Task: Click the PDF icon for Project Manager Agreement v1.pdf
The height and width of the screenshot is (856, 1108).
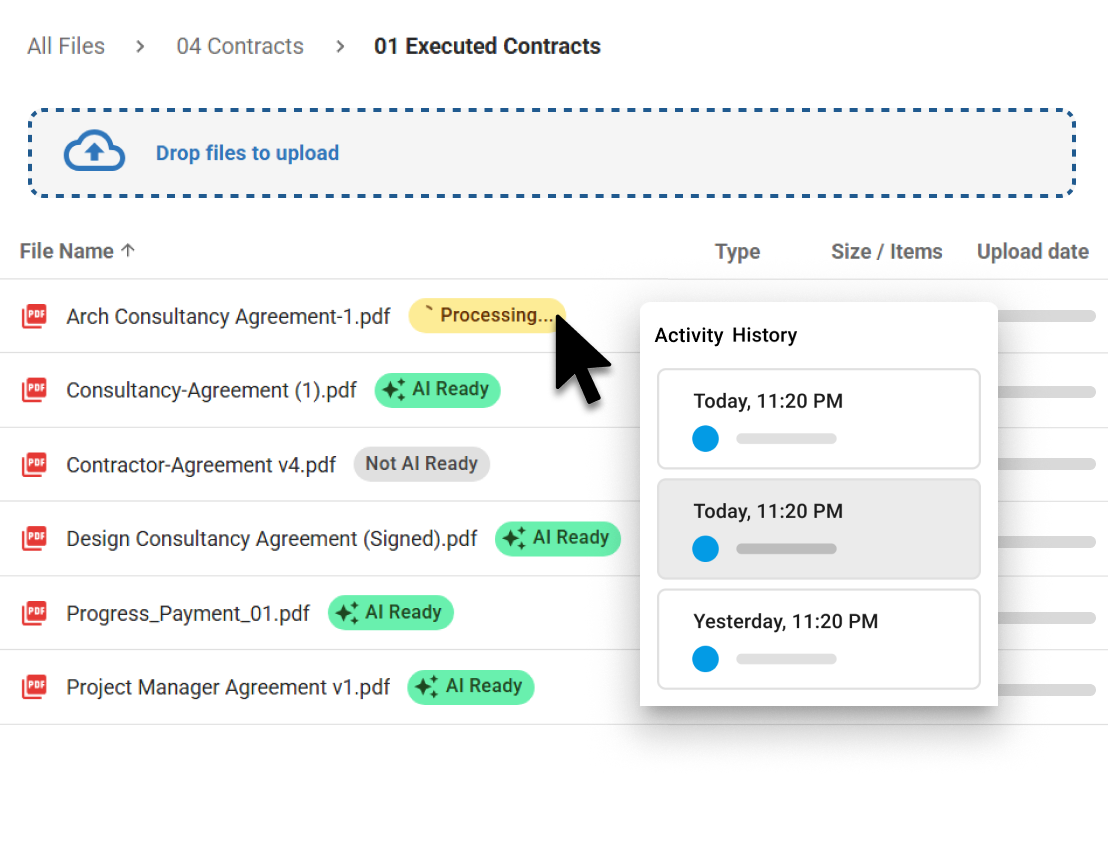Action: click(35, 687)
